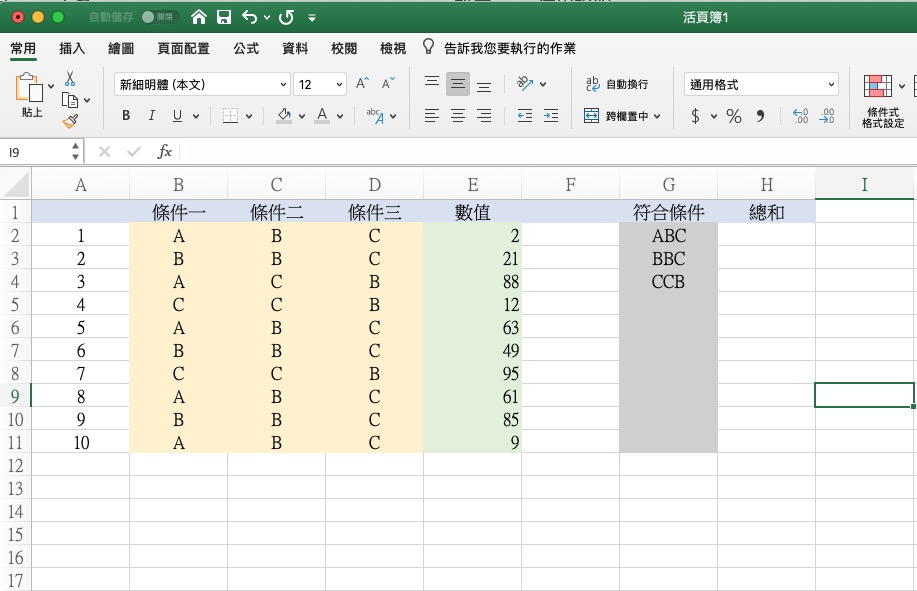Click the Format Painter brush icon
The width and height of the screenshot is (917, 591).
click(x=70, y=121)
